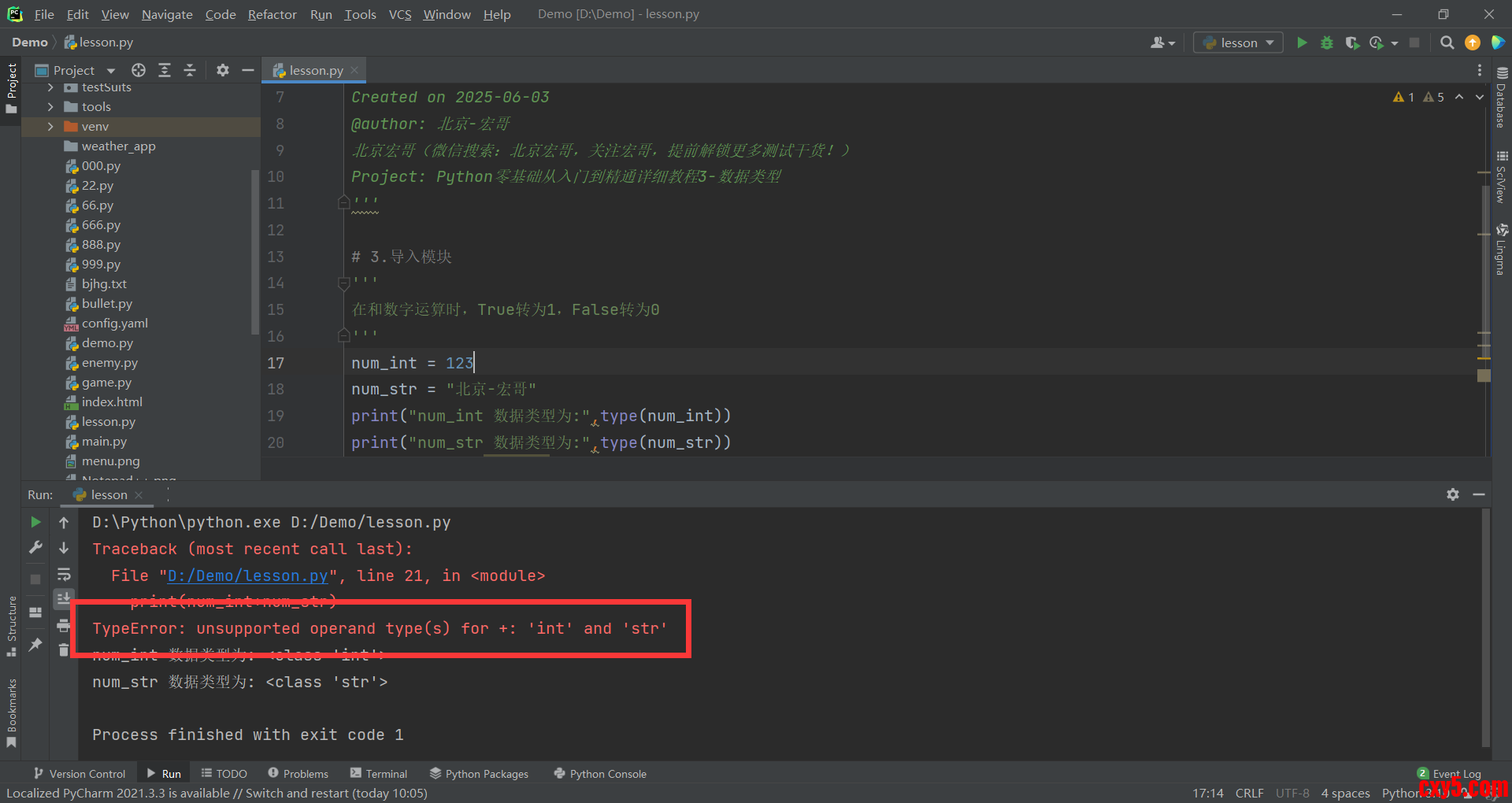Start debugging with the bug icon
1512x803 pixels.
(x=1327, y=43)
